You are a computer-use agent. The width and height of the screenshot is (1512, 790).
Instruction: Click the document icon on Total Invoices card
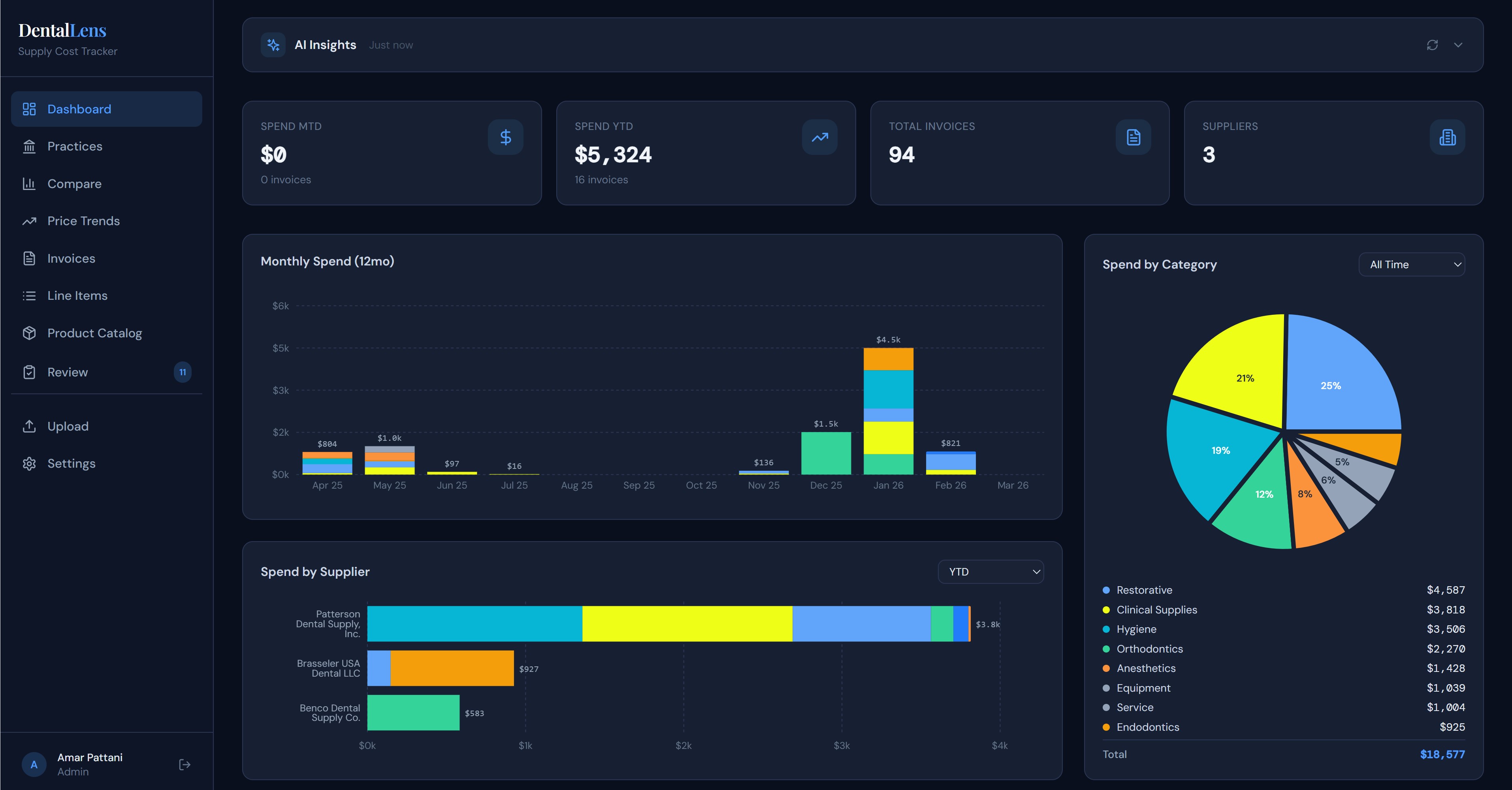click(x=1132, y=137)
